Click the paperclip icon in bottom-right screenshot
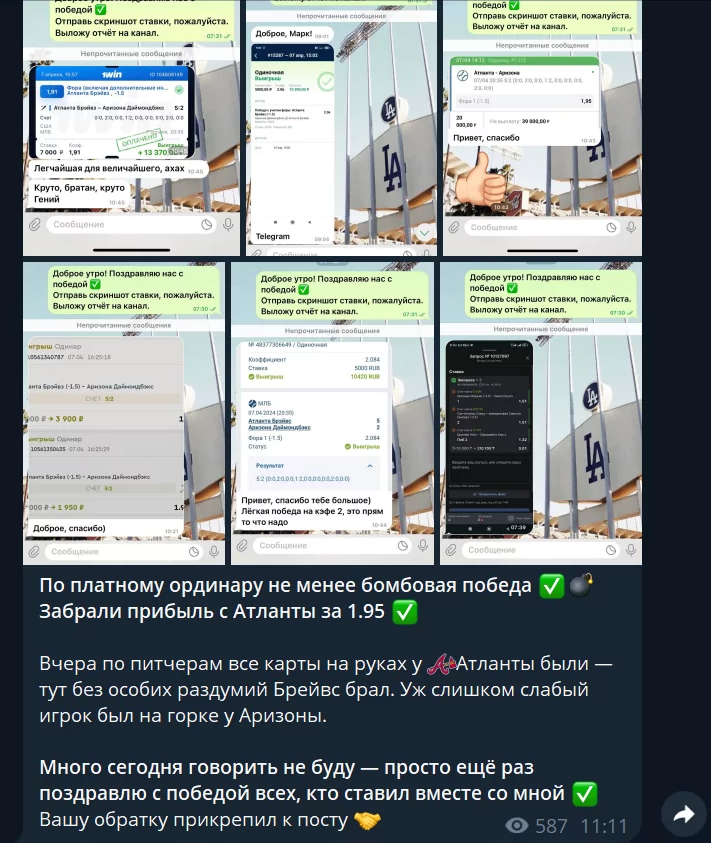The image size is (711, 843). (451, 549)
